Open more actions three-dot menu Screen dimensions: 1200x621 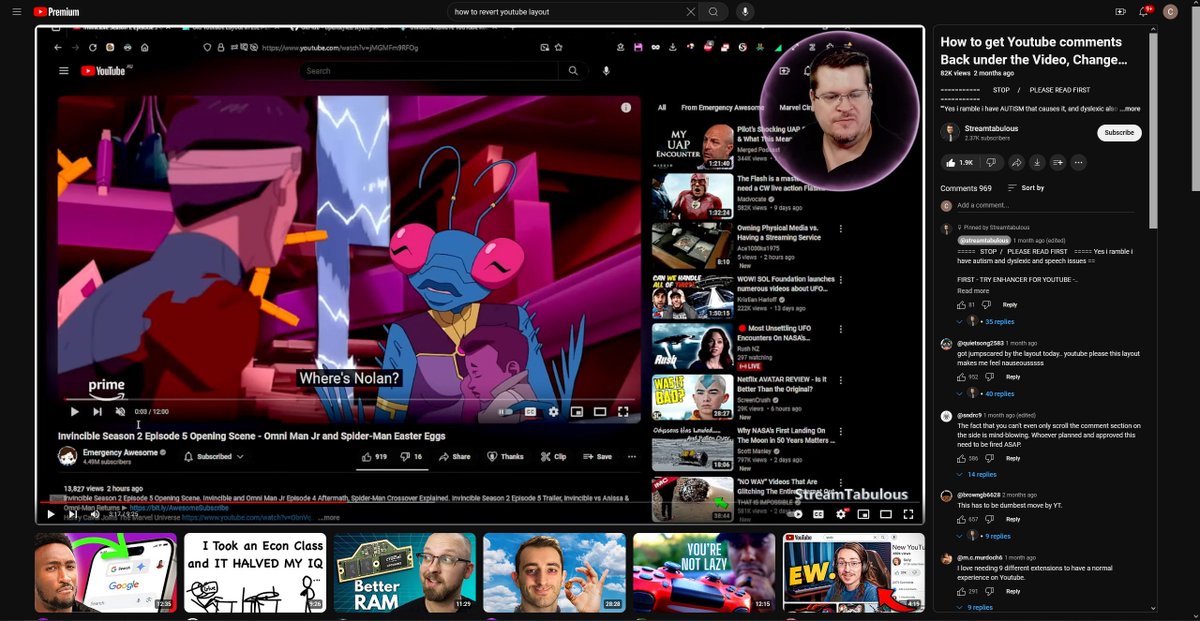point(1079,162)
